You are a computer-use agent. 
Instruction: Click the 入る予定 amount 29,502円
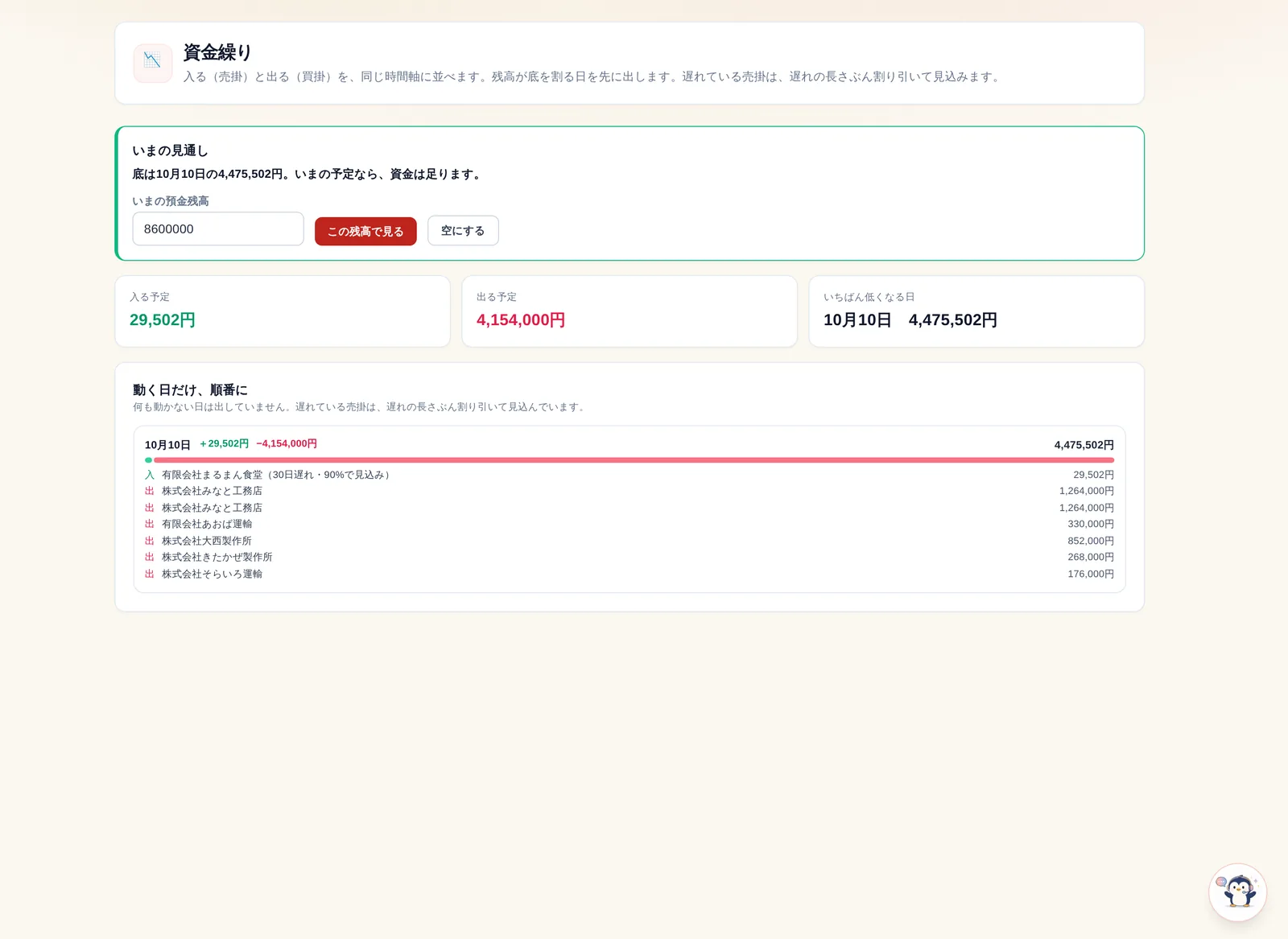click(x=163, y=320)
